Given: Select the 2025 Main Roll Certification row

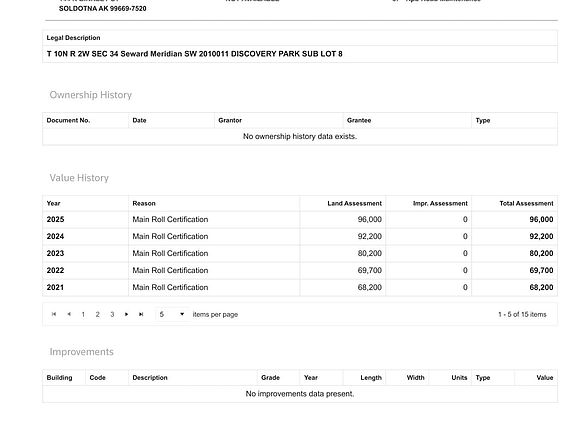Looking at the screenshot, I should (300, 219).
